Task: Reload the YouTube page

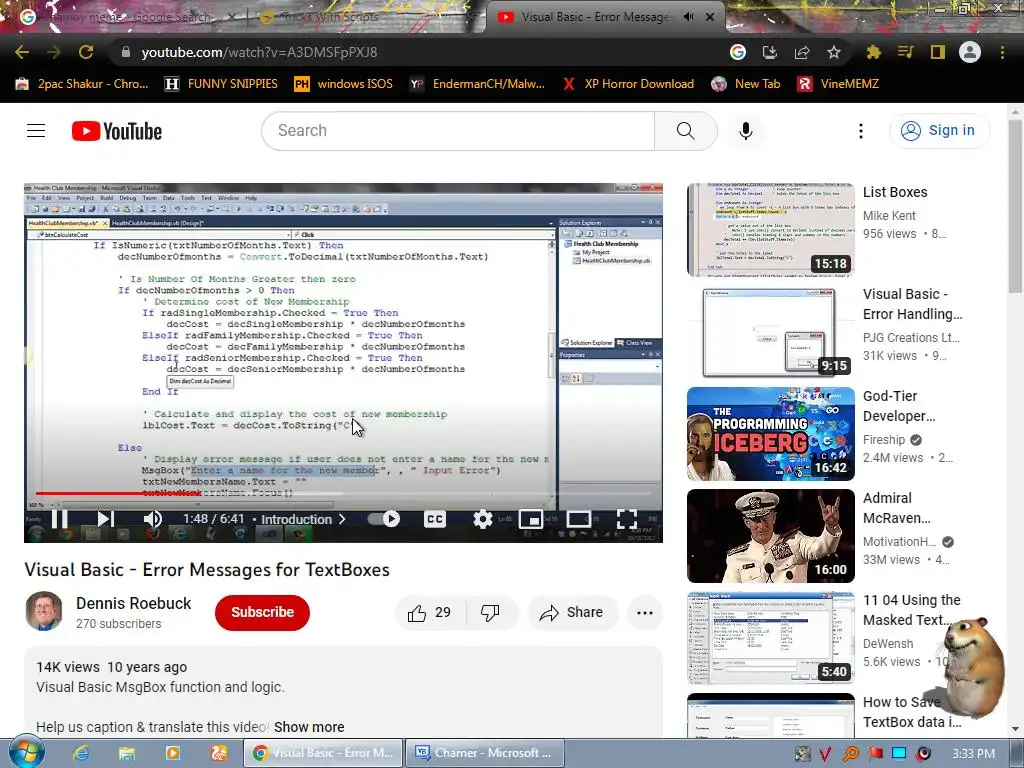Action: [x=86, y=52]
